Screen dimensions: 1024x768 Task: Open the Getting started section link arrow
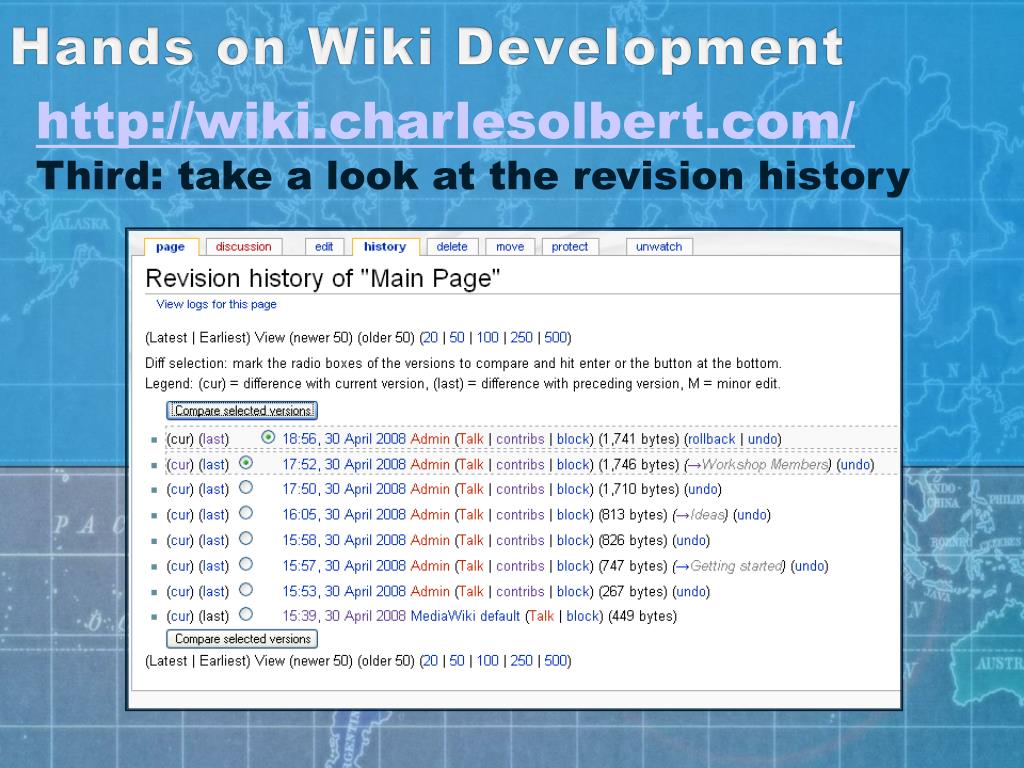682,566
